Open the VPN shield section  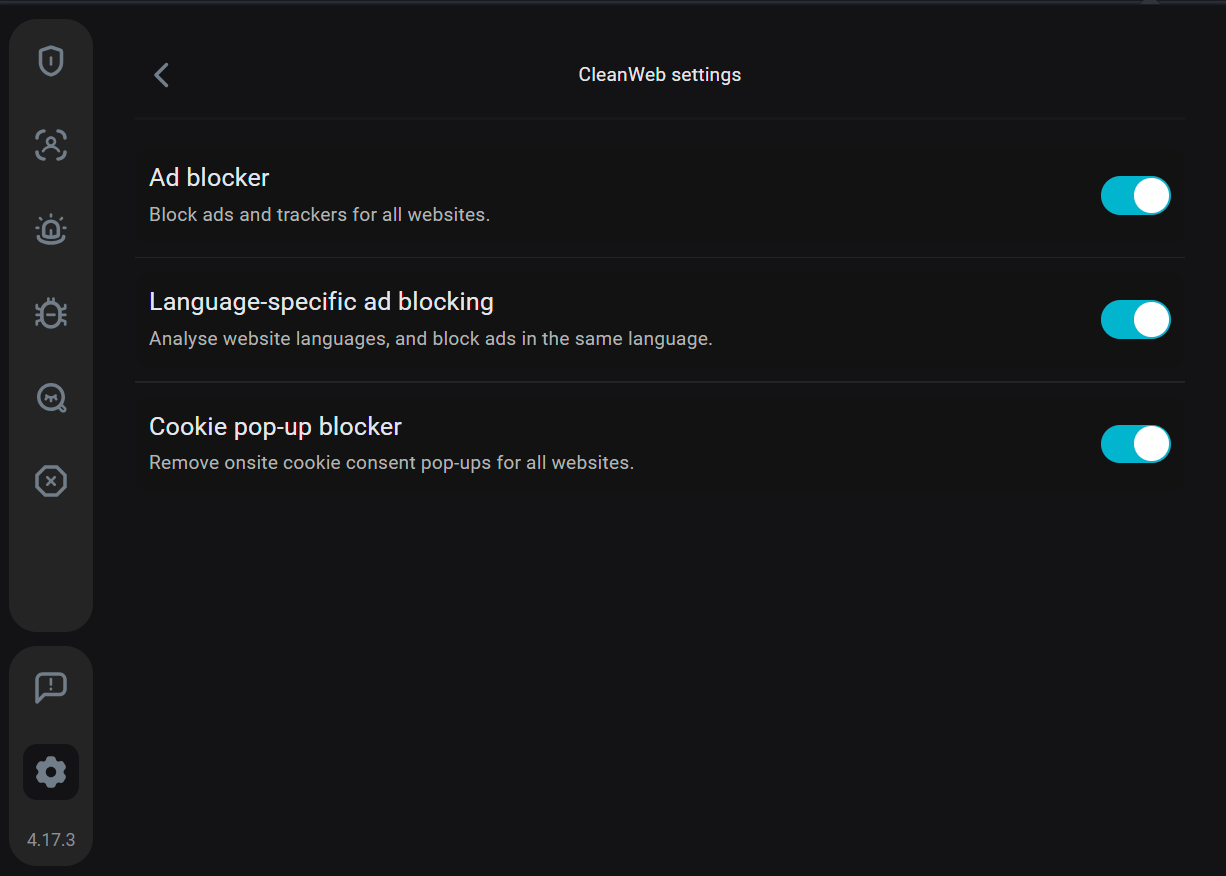51,62
